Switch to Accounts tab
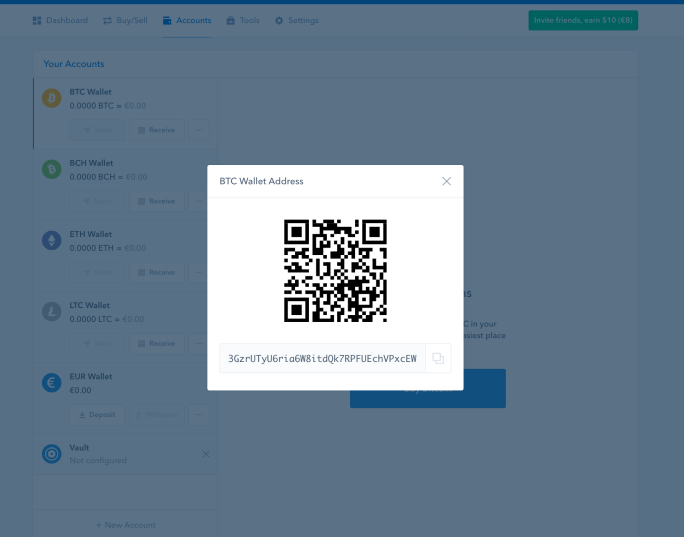This screenshot has height=537, width=684. point(187,21)
